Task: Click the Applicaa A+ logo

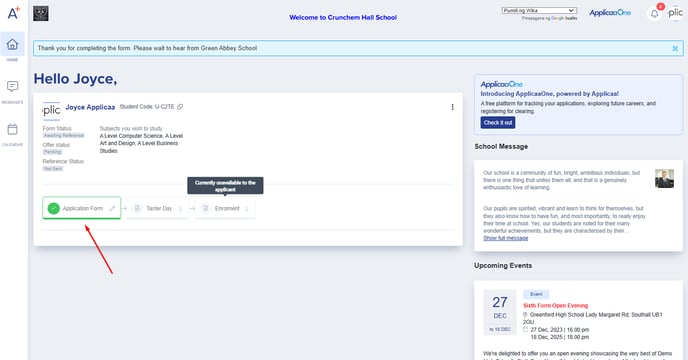Action: [x=13, y=13]
